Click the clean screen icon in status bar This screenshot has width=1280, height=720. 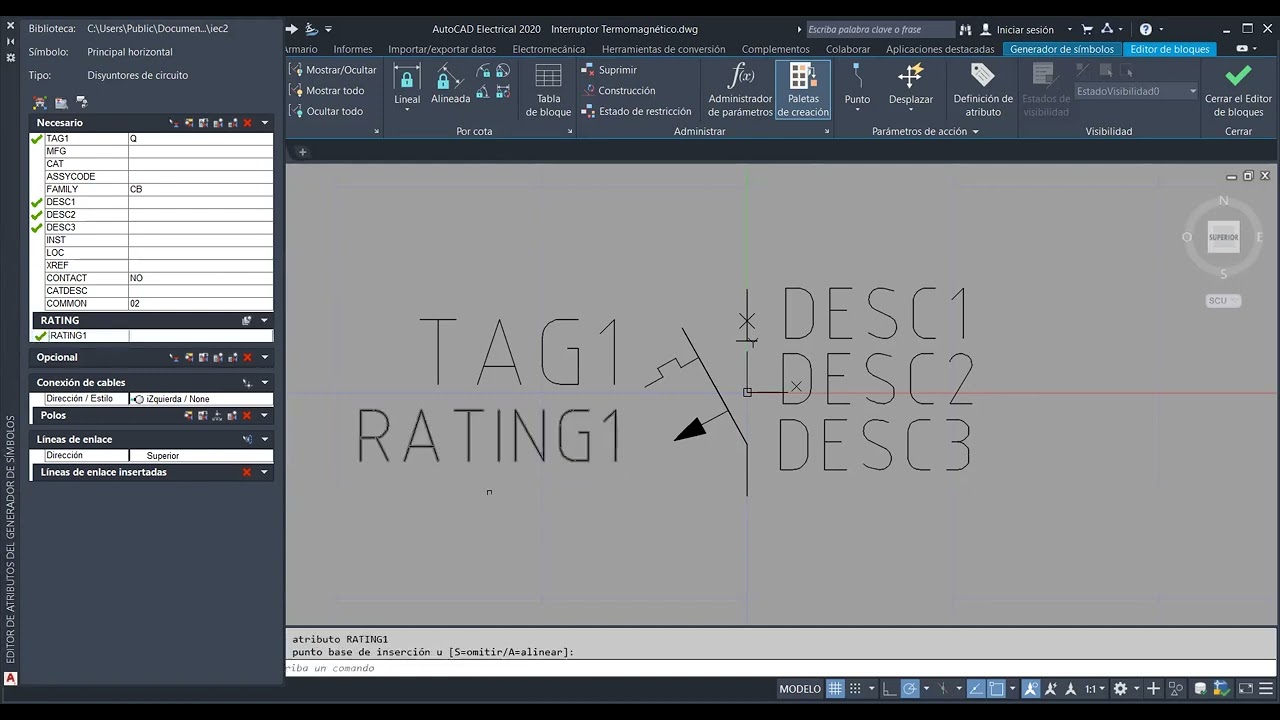click(1246, 689)
